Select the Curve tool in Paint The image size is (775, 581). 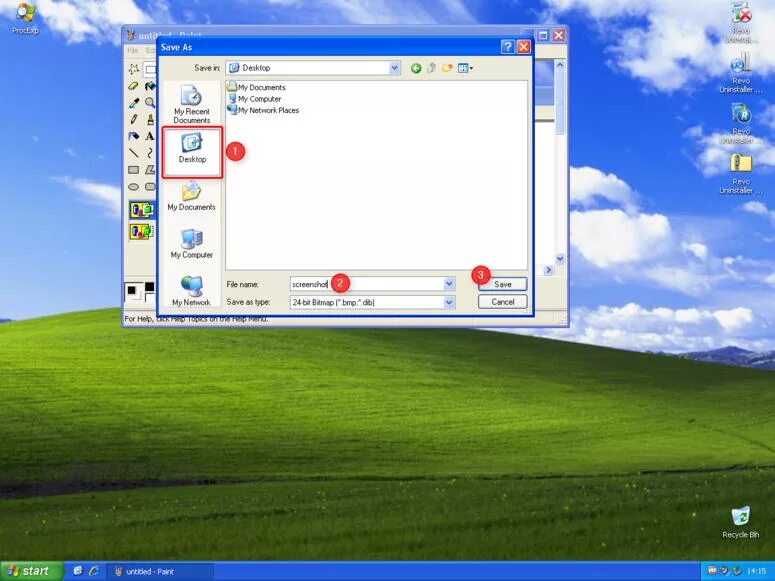[x=150, y=153]
